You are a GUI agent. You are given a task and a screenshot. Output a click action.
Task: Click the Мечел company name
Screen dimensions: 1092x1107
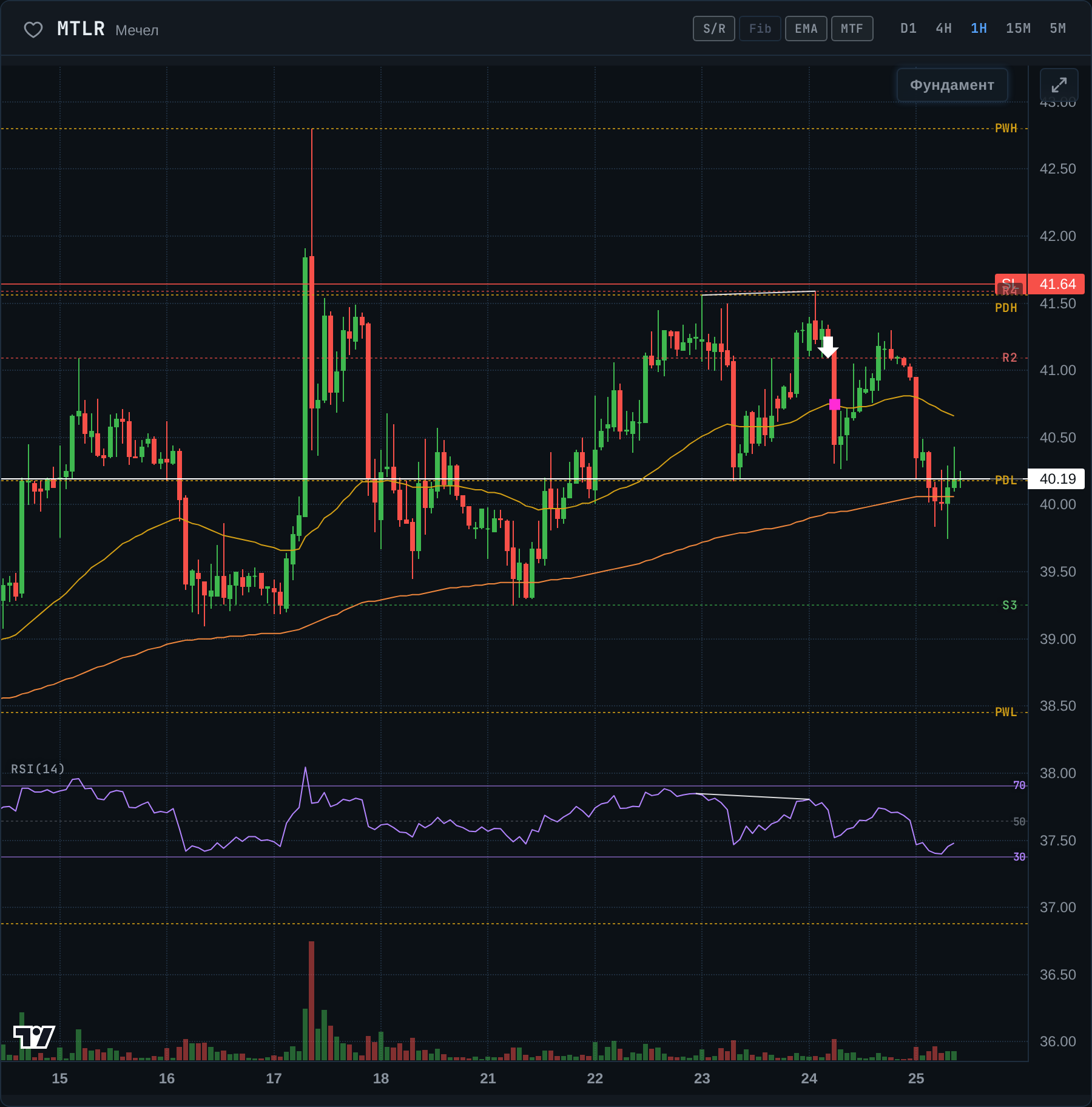click(x=137, y=30)
